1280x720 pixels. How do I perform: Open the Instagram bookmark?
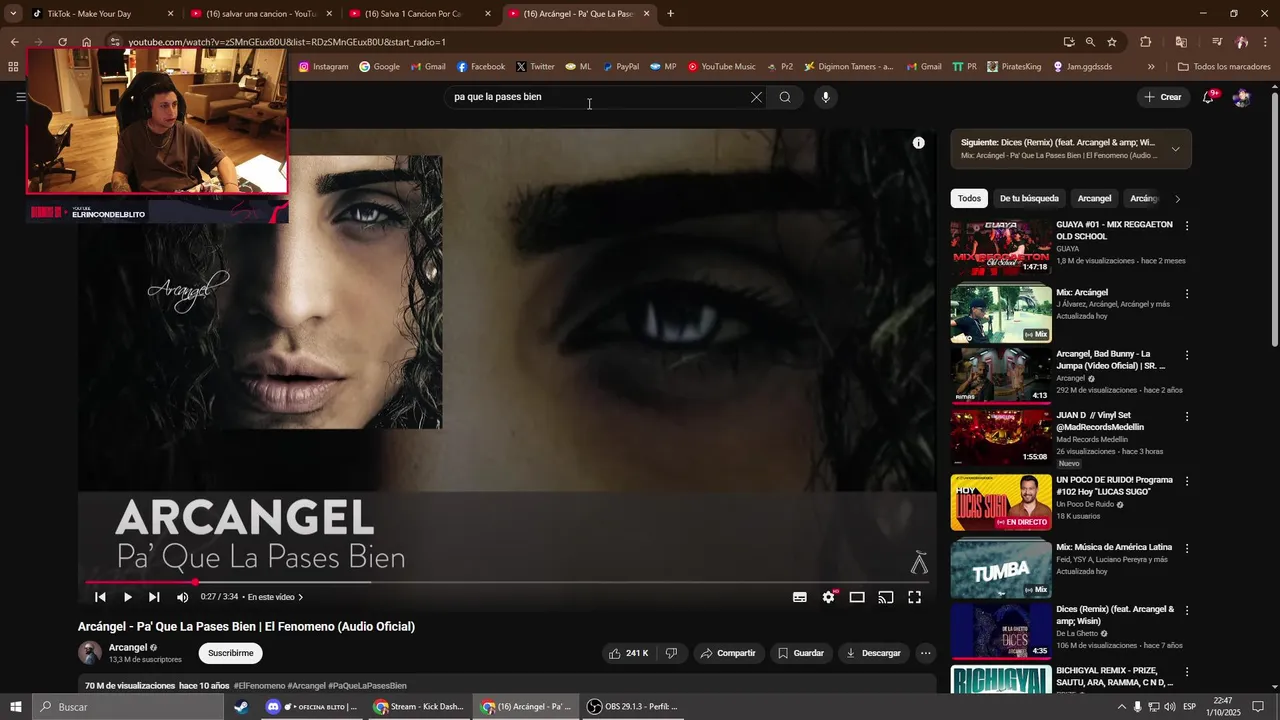point(323,67)
